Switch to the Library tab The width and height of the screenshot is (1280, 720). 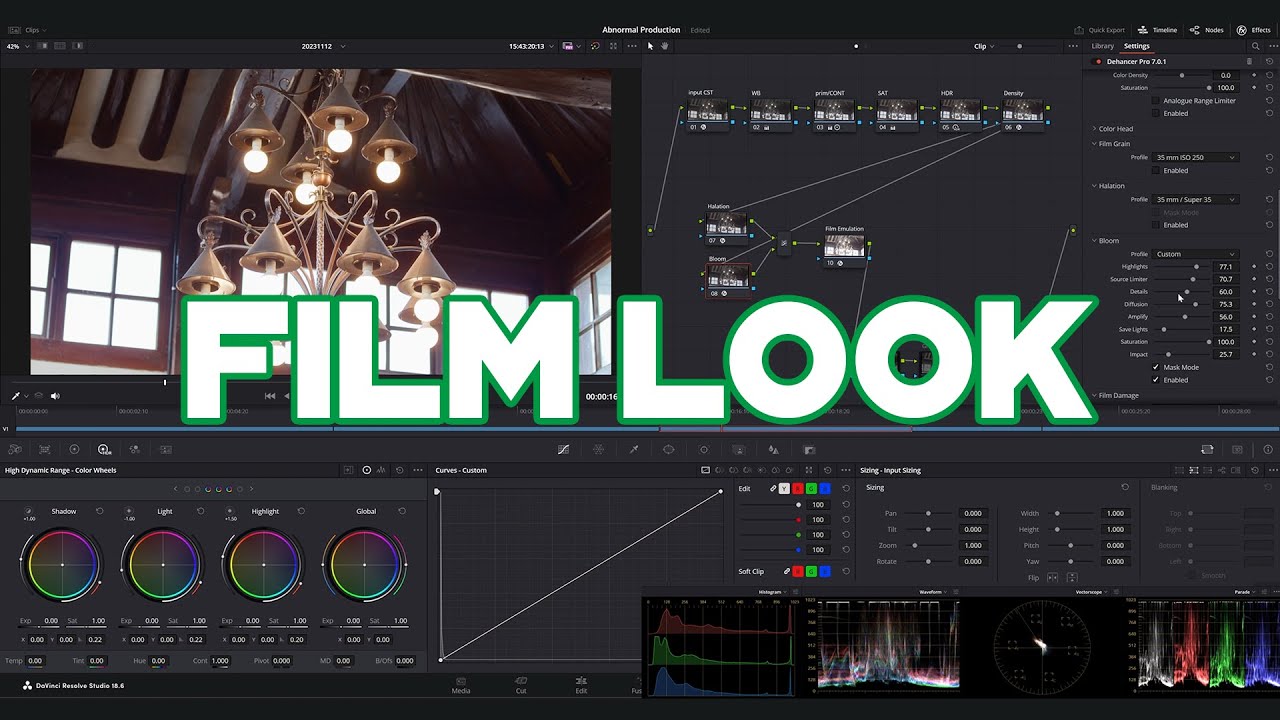point(1102,46)
